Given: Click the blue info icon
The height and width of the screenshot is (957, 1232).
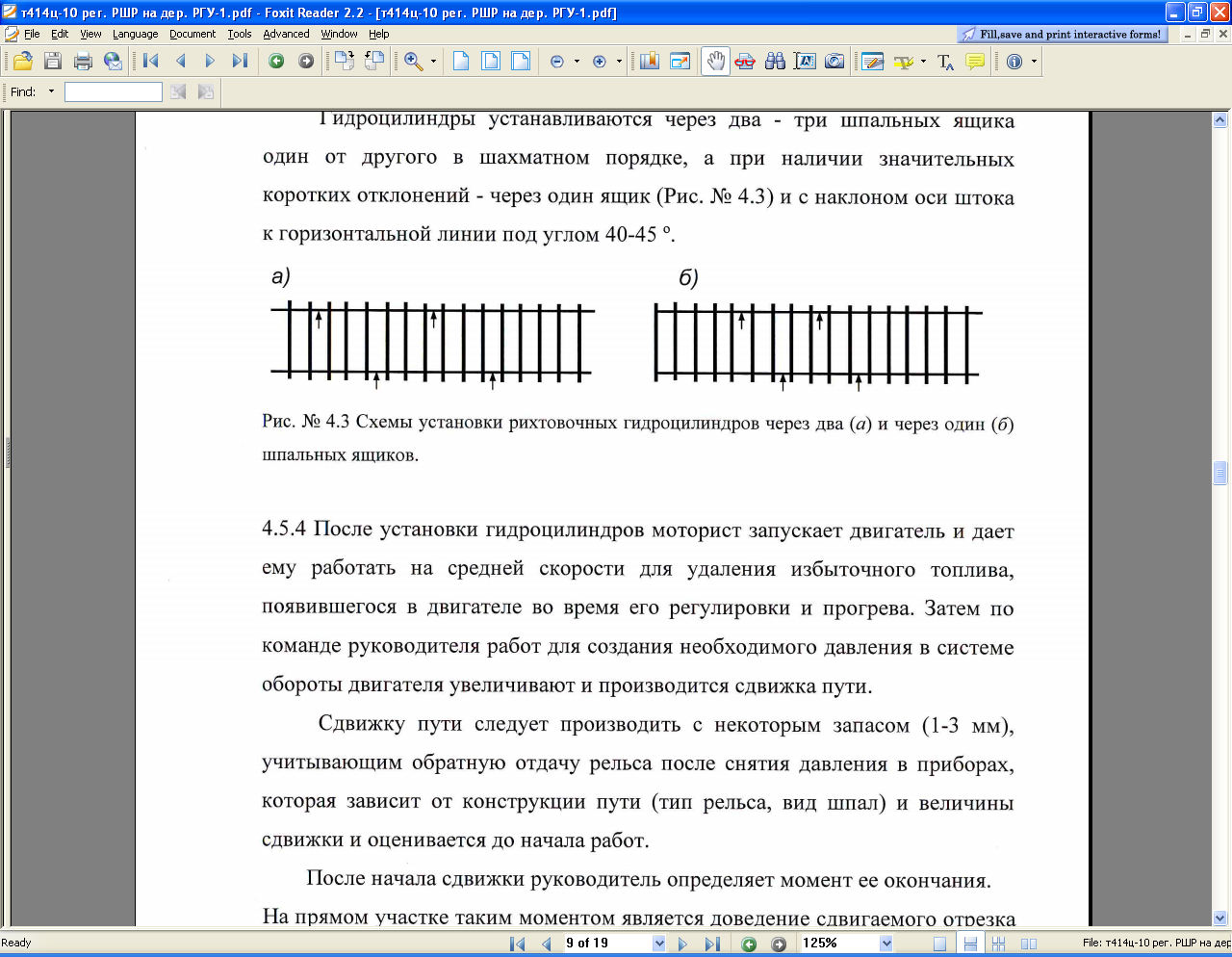Looking at the screenshot, I should [1014, 62].
